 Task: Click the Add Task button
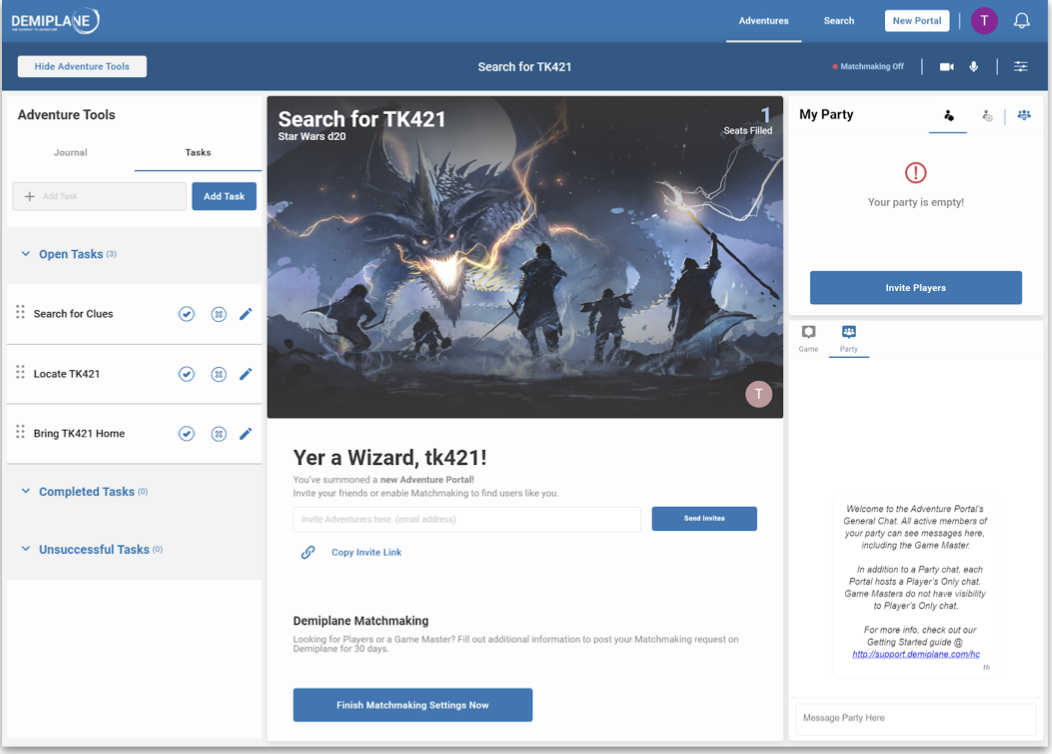[224, 197]
